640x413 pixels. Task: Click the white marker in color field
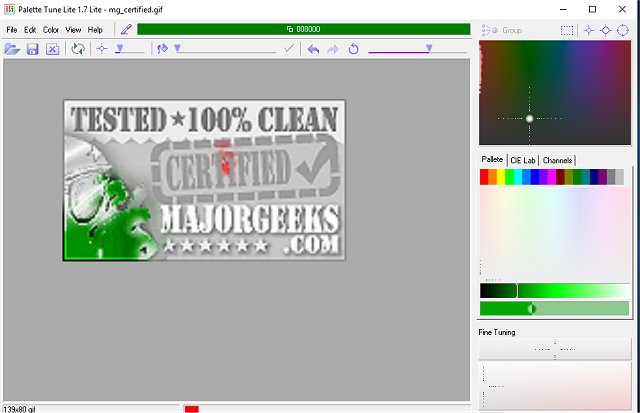tap(529, 119)
